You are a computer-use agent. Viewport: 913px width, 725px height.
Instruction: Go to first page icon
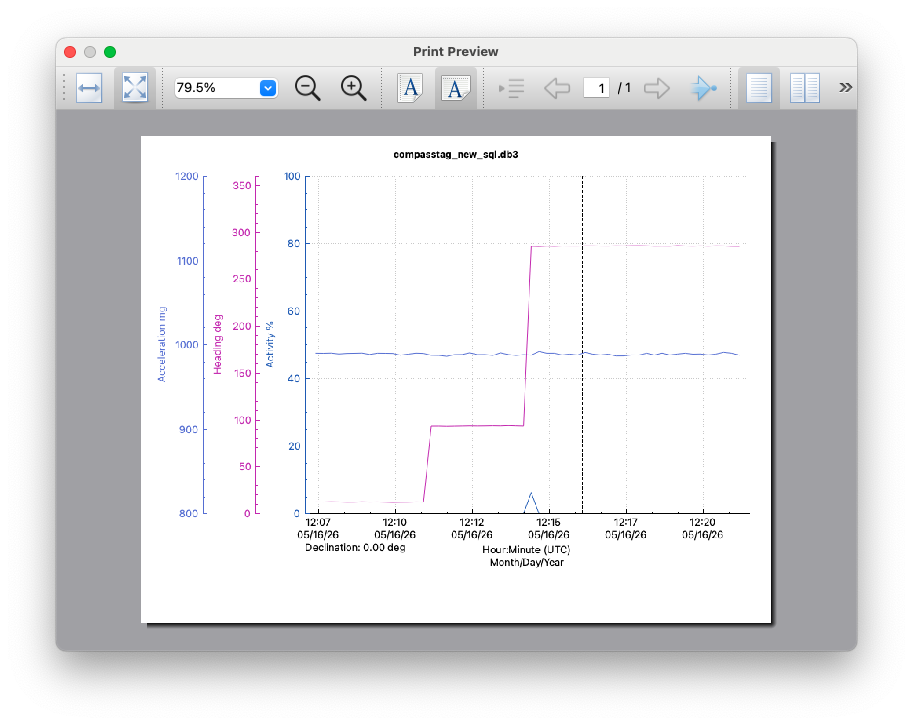tap(512, 88)
